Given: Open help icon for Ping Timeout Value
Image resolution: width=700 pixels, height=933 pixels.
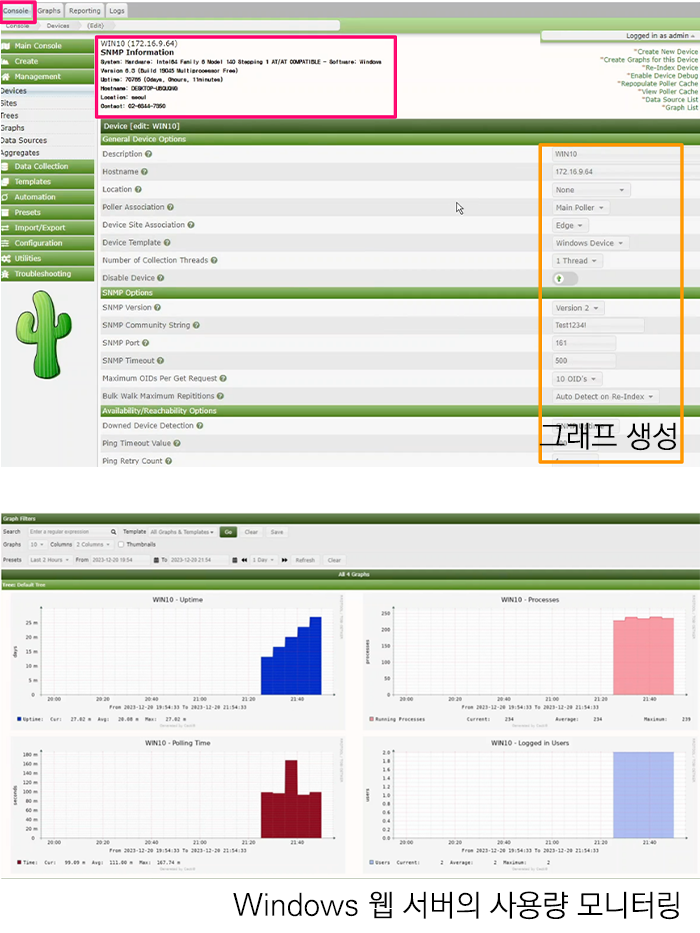Looking at the screenshot, I should [177, 443].
